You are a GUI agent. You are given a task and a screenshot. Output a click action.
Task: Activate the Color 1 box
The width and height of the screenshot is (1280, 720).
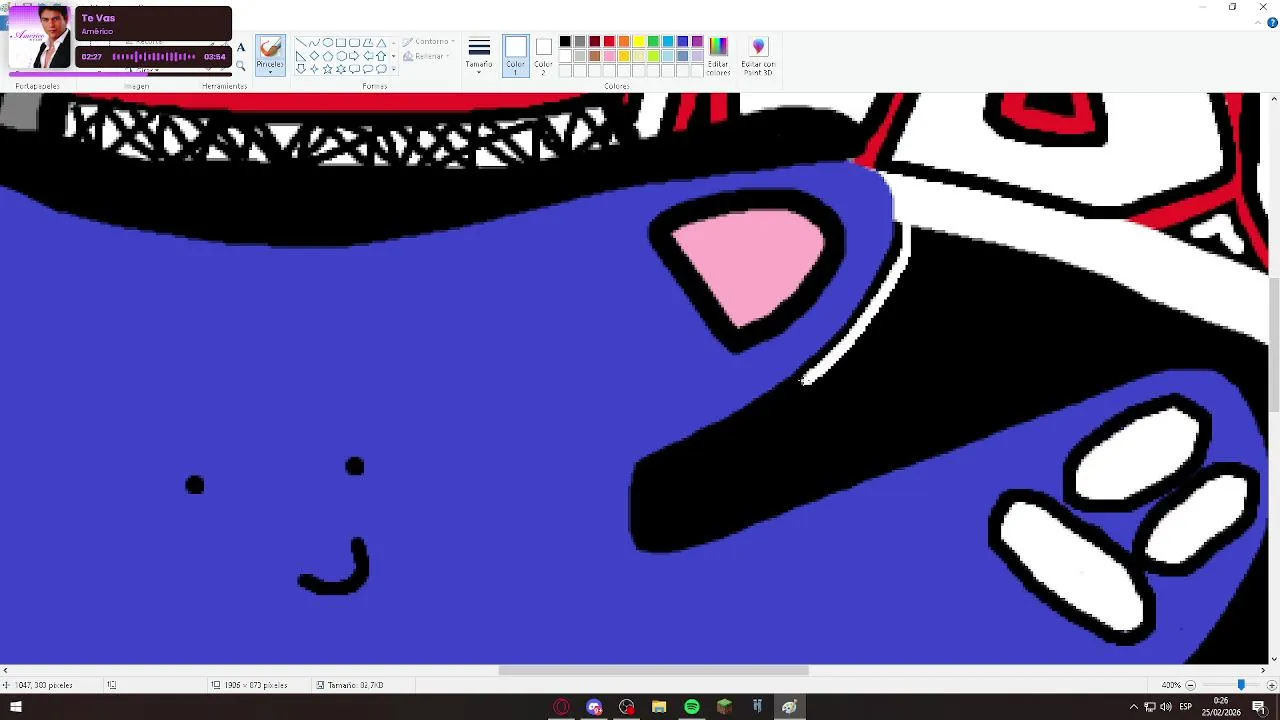pyautogui.click(x=516, y=55)
